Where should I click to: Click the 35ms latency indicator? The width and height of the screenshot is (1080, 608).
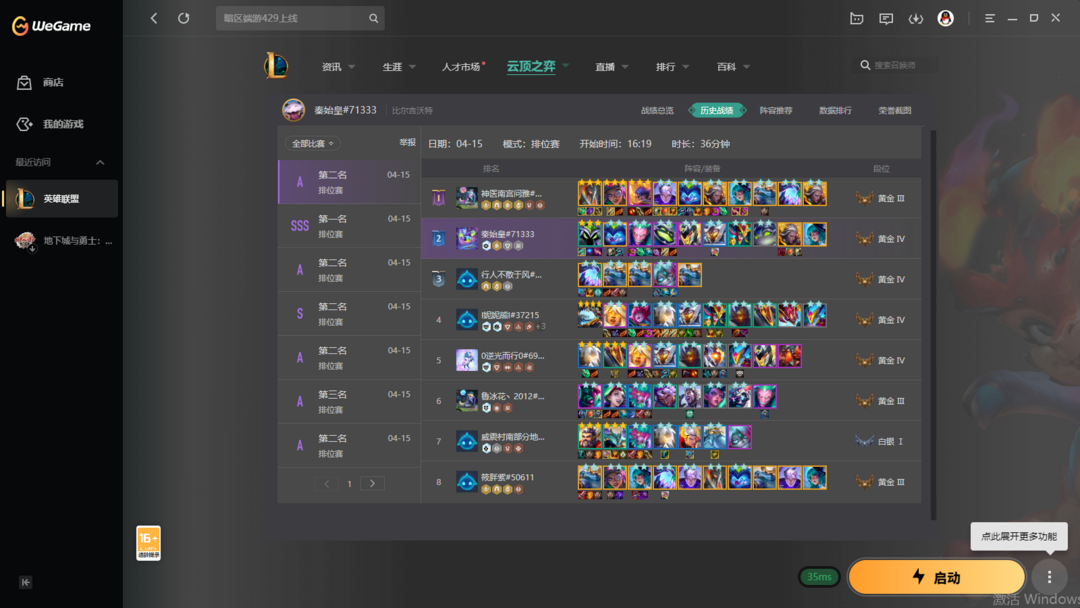point(819,577)
